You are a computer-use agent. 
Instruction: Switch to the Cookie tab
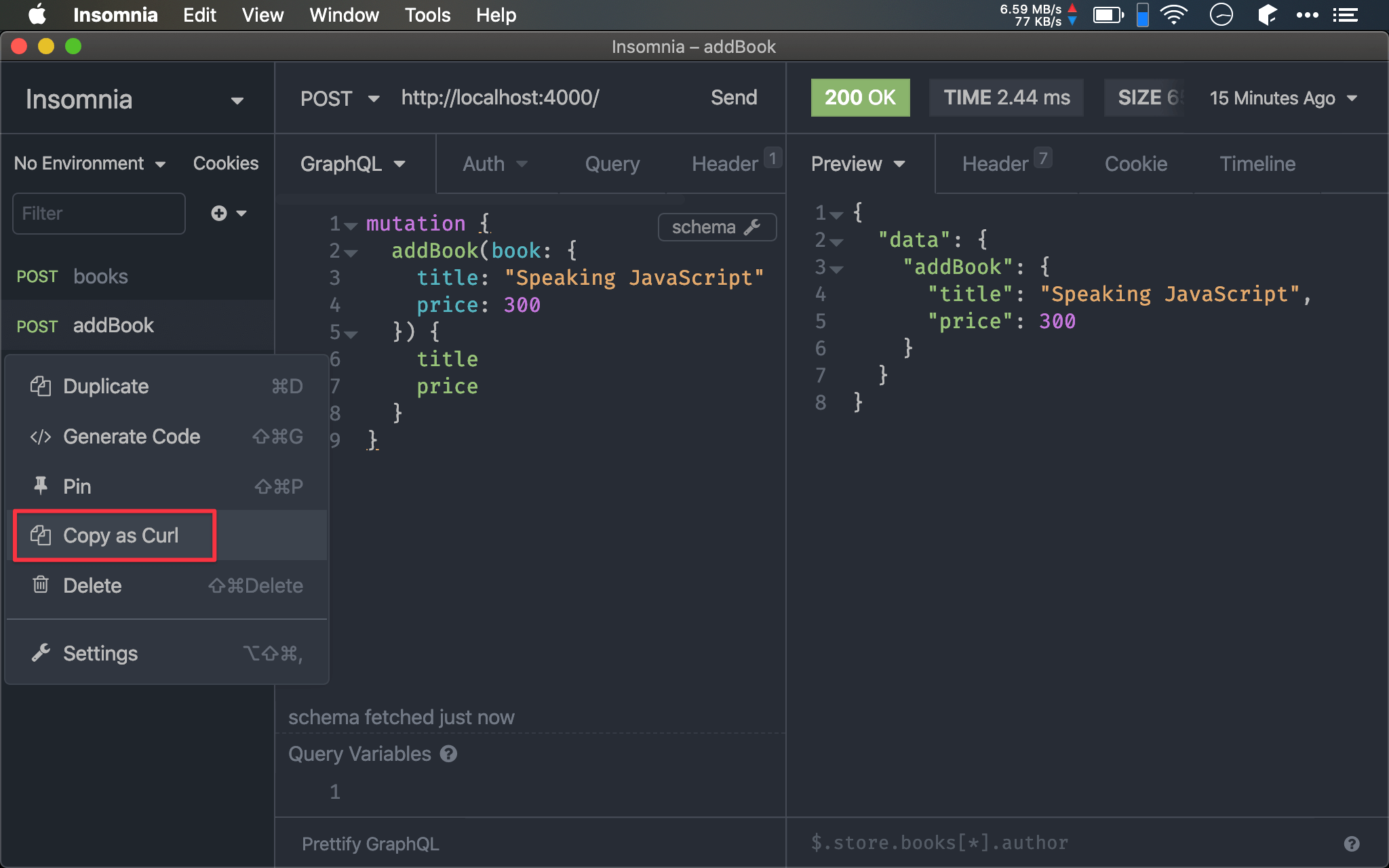click(x=1136, y=164)
